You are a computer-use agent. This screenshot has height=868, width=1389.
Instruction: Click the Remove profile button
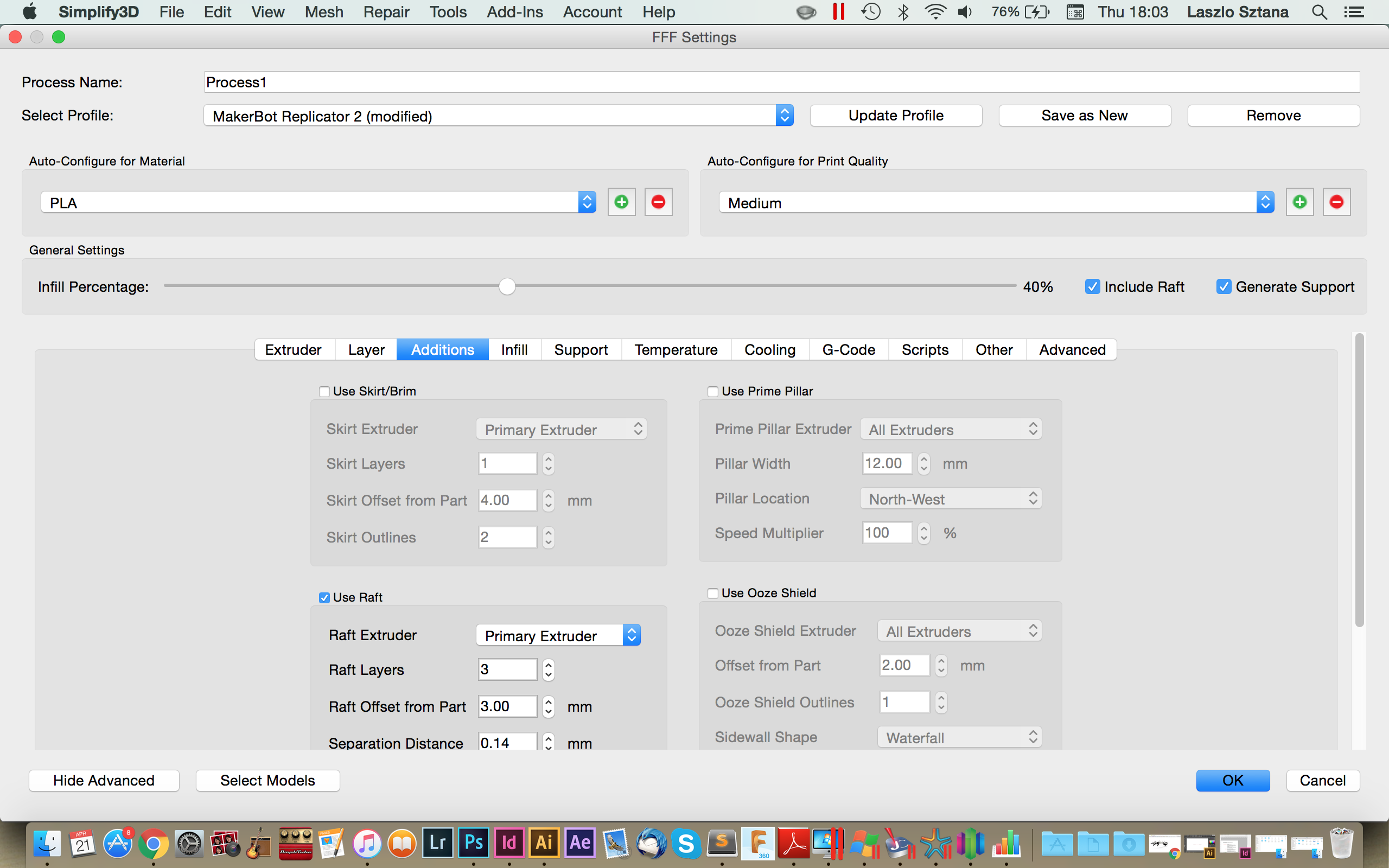[1273, 116]
